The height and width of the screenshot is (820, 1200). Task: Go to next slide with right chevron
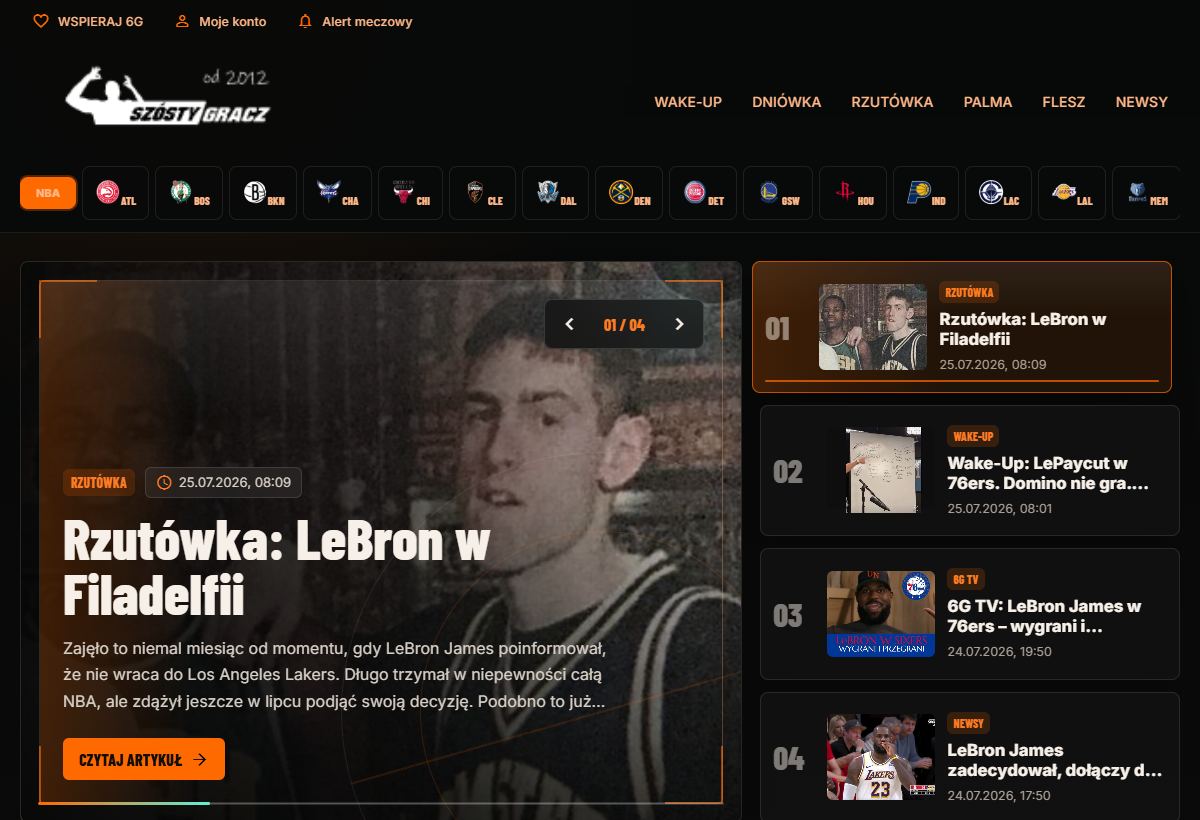[680, 324]
